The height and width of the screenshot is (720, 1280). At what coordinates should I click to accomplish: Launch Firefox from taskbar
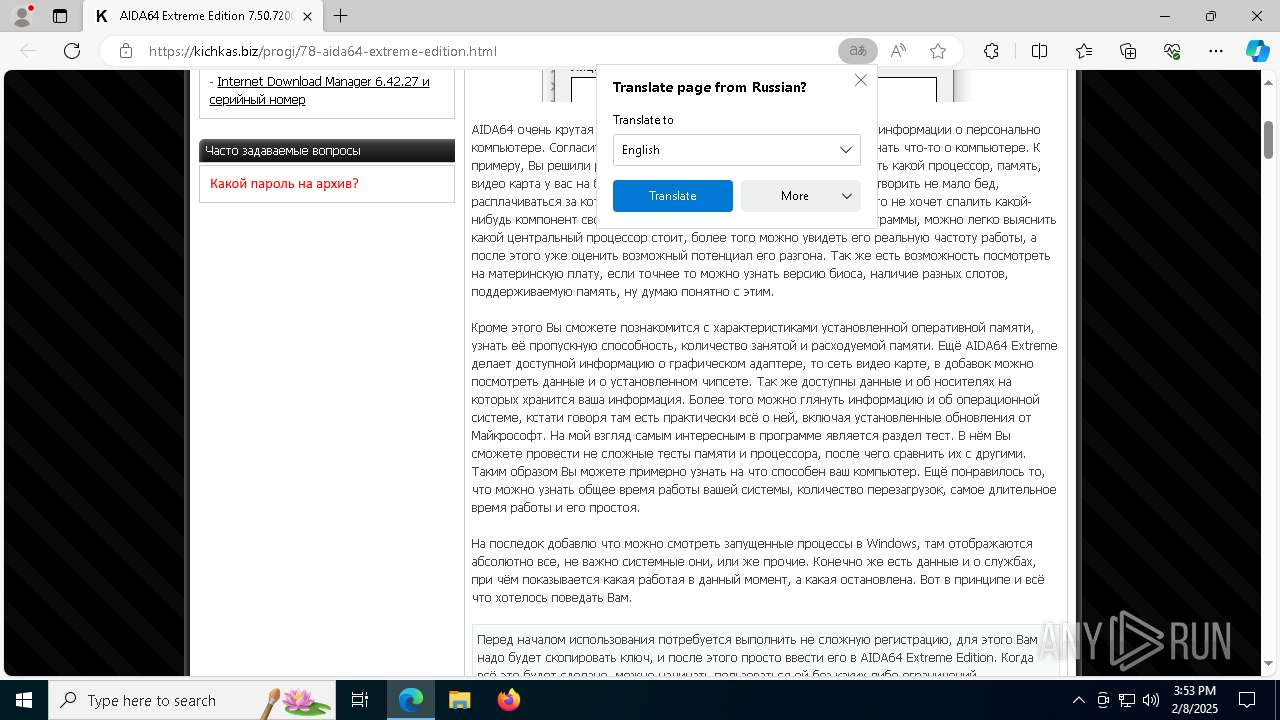pos(509,700)
